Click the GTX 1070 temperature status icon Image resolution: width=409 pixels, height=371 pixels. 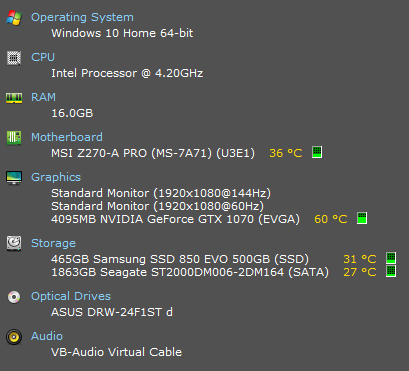coord(362,218)
